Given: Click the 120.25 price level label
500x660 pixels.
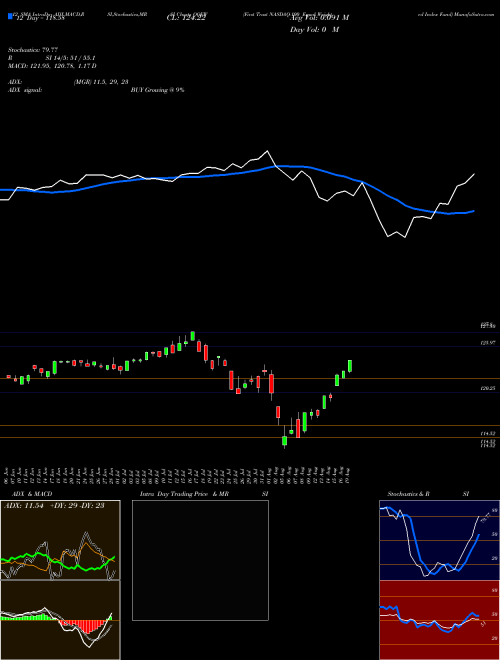Looking at the screenshot, I should [x=488, y=389].
